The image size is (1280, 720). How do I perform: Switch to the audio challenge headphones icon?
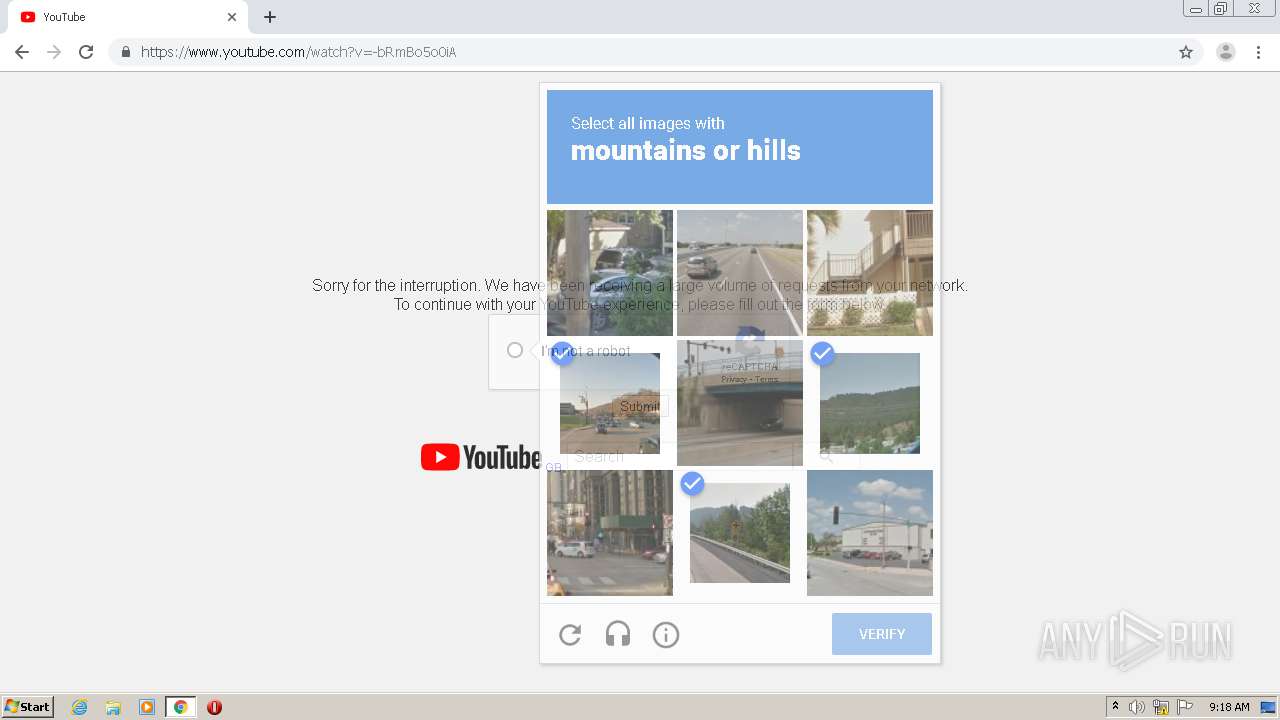[618, 634]
